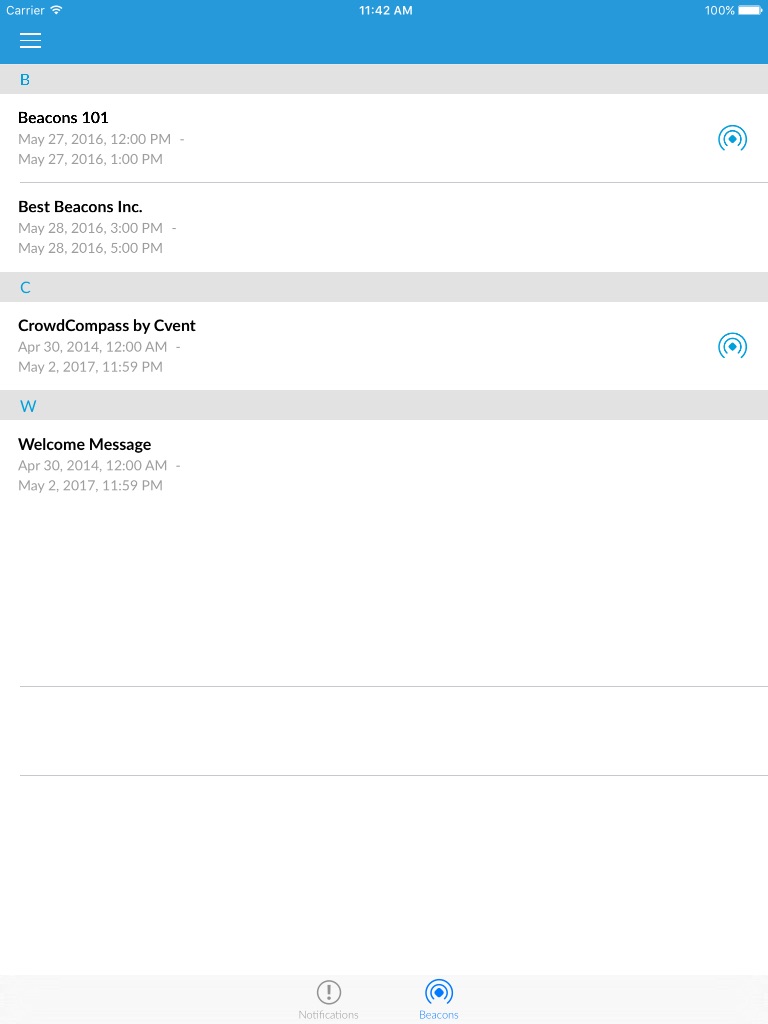768x1024 pixels.
Task: Tap the beacon icon for CrowdCompass by Cvent
Action: point(732,347)
